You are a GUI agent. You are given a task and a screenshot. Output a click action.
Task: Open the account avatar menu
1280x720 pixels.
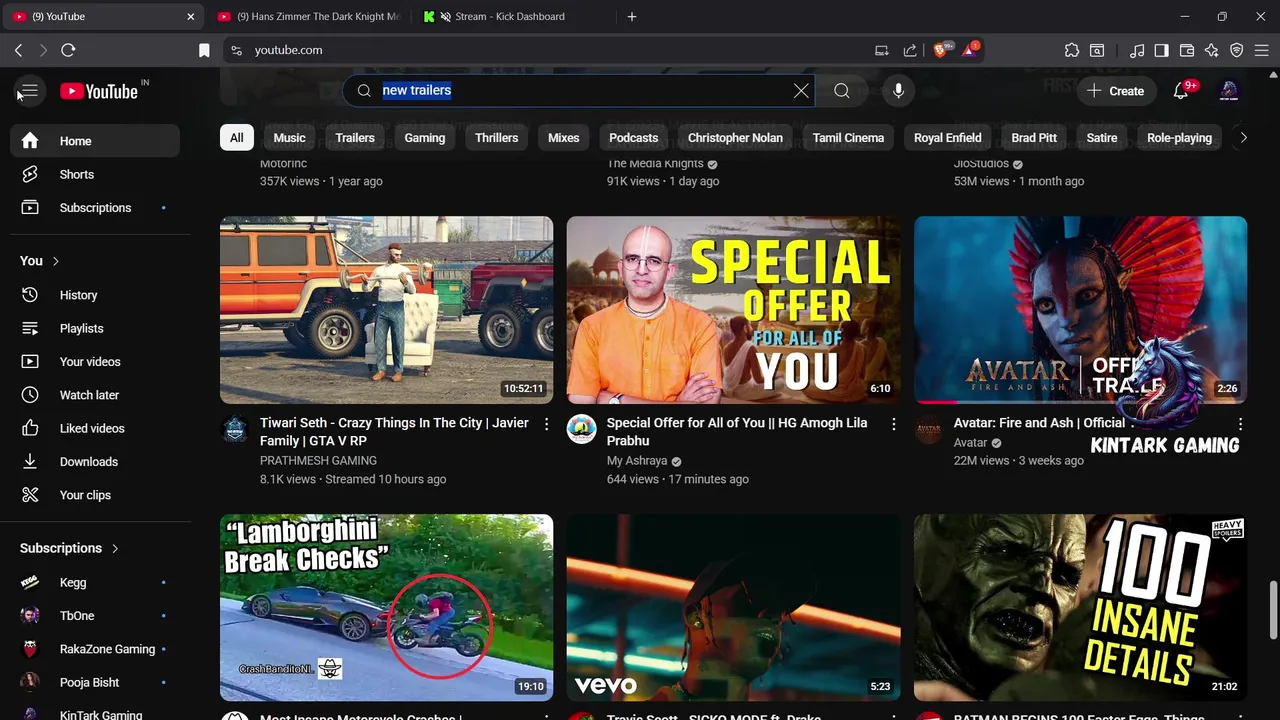(1229, 91)
